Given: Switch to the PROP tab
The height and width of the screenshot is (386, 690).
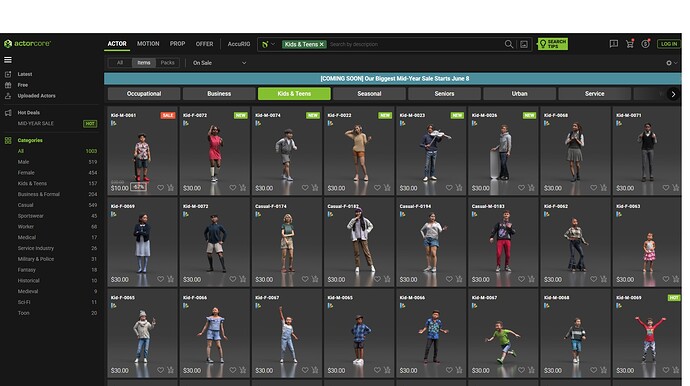Looking at the screenshot, I should pos(177,44).
